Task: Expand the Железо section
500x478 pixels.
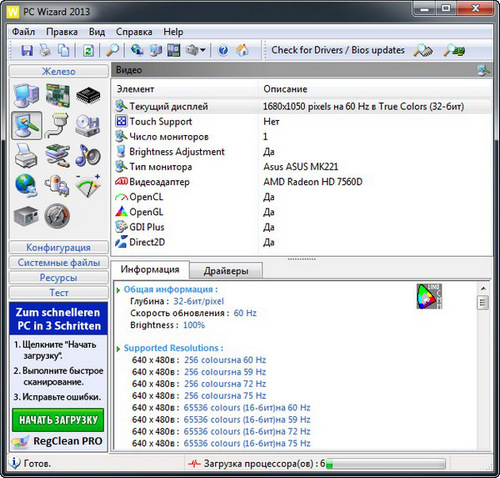Action: [x=59, y=71]
